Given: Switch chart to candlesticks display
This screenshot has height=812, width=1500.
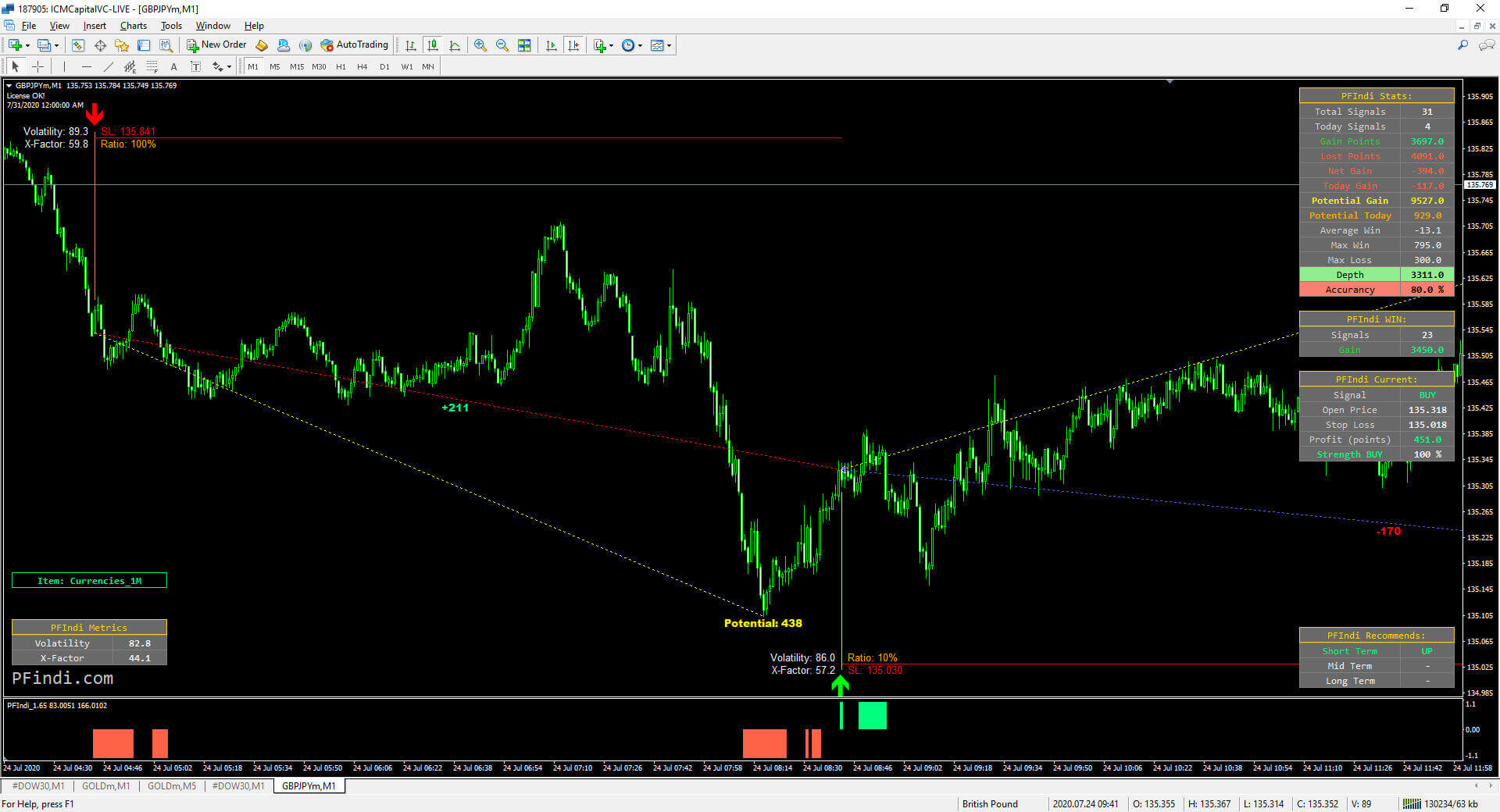Looking at the screenshot, I should [432, 46].
